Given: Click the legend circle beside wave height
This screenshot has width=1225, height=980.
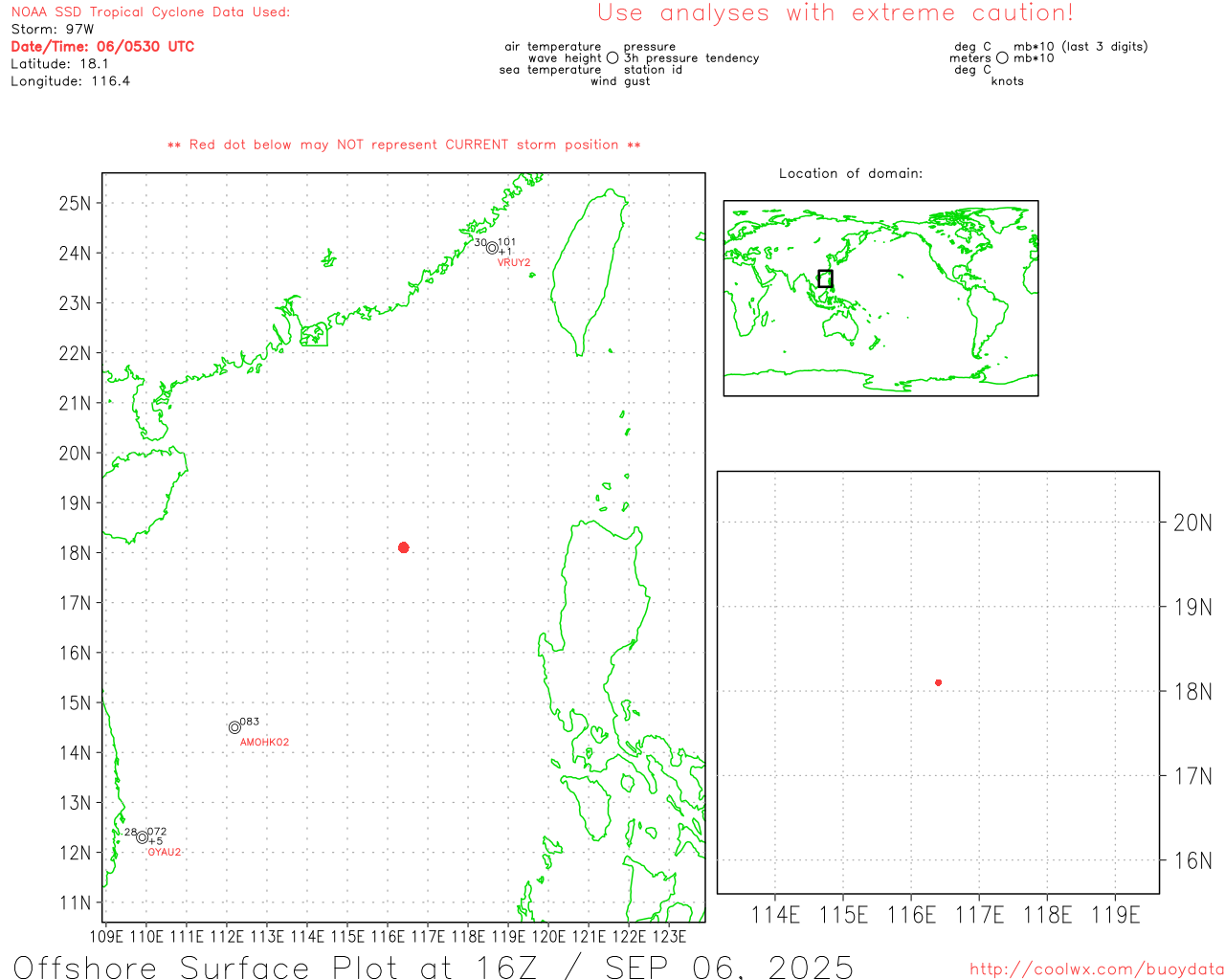Looking at the screenshot, I should click(612, 58).
